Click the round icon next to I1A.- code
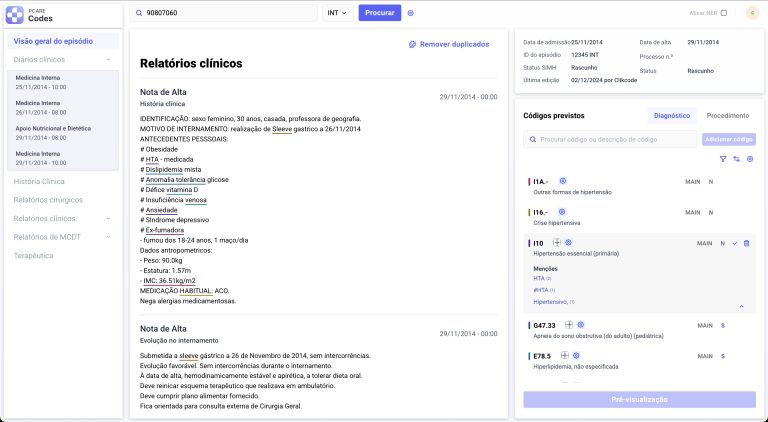This screenshot has height=422, width=768. (x=562, y=182)
